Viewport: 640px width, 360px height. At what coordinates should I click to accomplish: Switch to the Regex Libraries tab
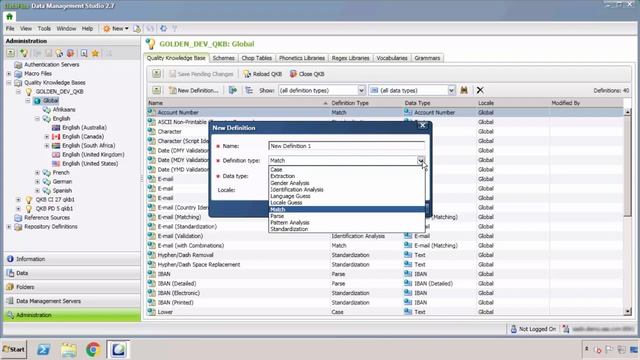(350, 58)
